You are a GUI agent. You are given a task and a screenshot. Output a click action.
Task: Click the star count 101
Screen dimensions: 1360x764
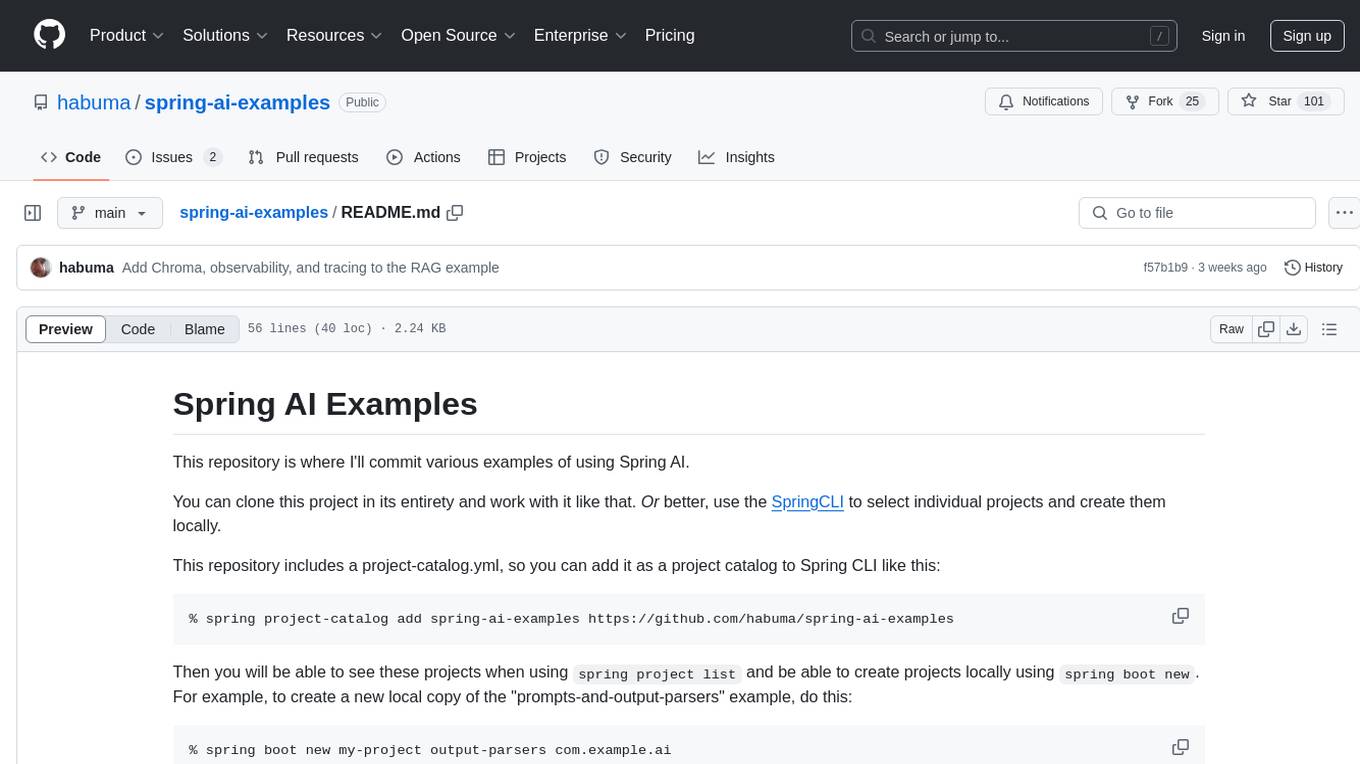1314,102
